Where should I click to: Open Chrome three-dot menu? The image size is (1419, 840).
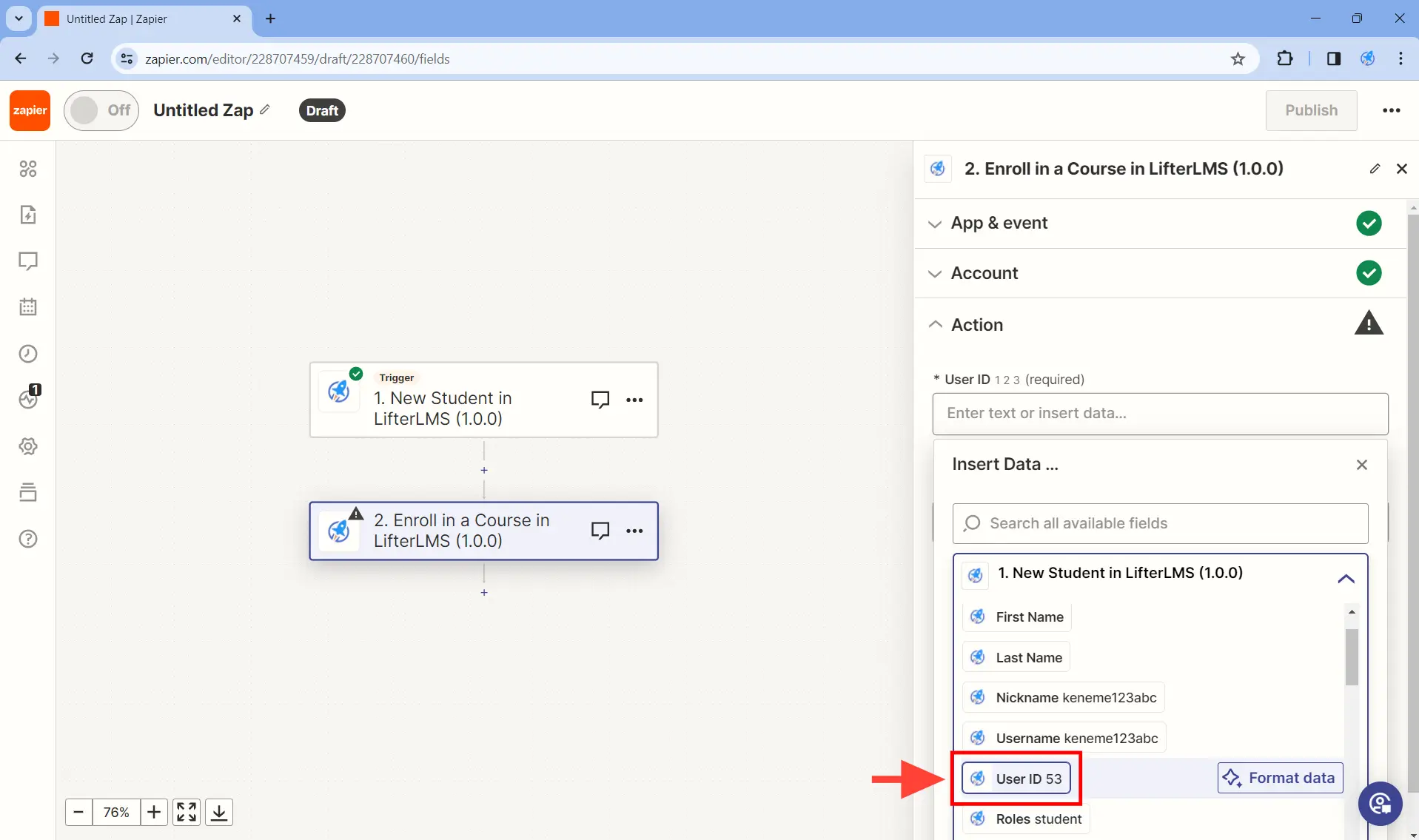[1400, 58]
